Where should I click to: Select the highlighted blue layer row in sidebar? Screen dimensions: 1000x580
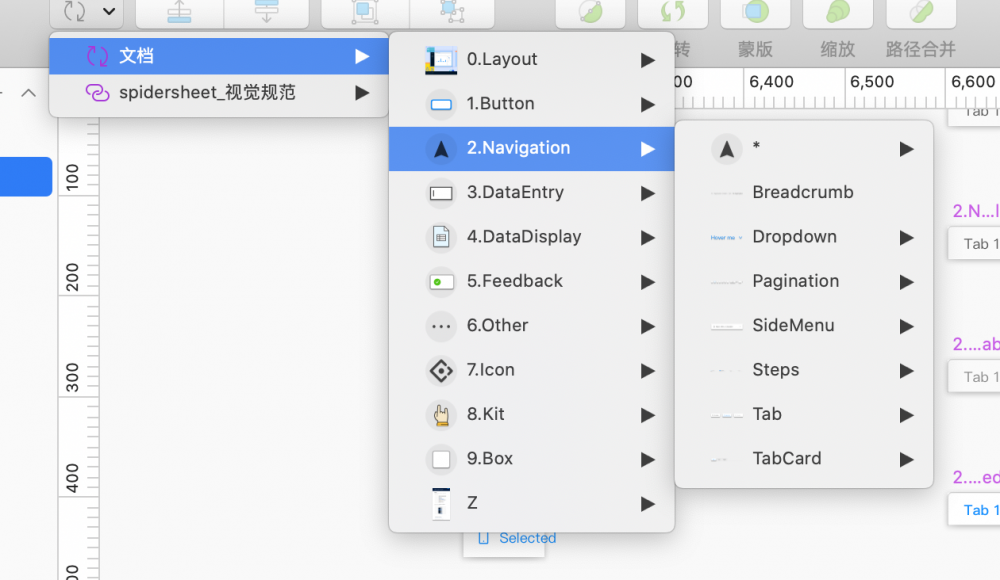26,177
